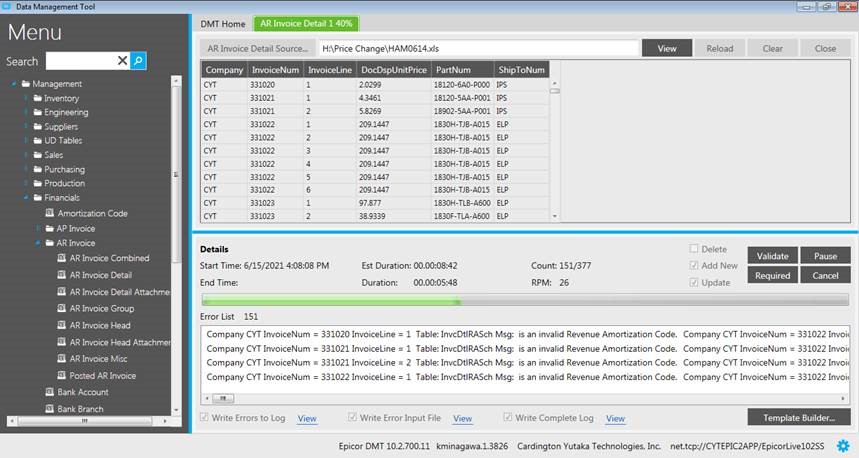Collapse the Financials tree node

[26, 198]
